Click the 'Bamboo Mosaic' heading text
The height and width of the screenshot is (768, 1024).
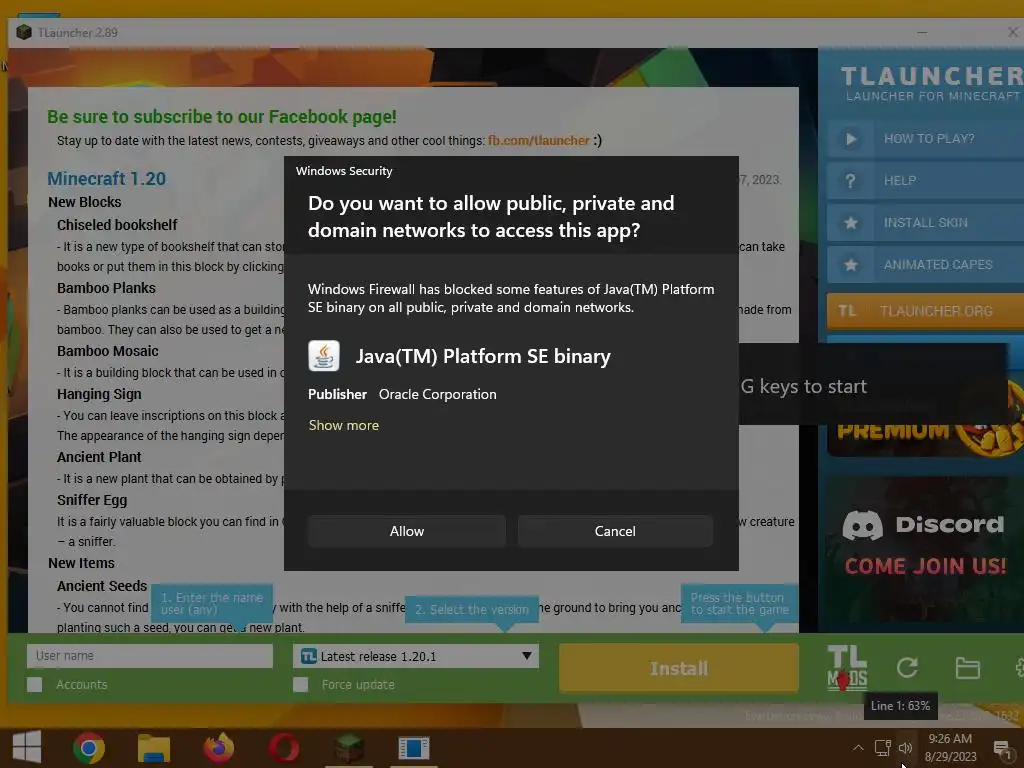(x=108, y=351)
